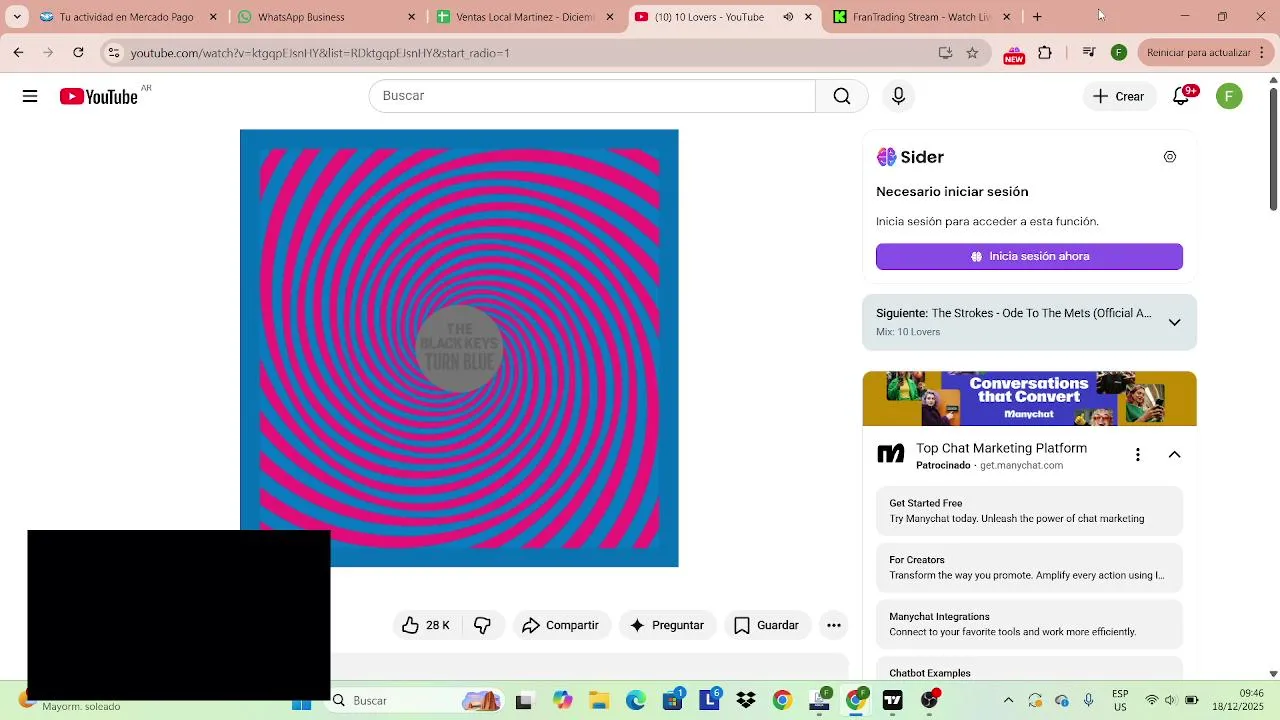
Task: Open TradingView from the taskbar
Action: (x=892, y=701)
